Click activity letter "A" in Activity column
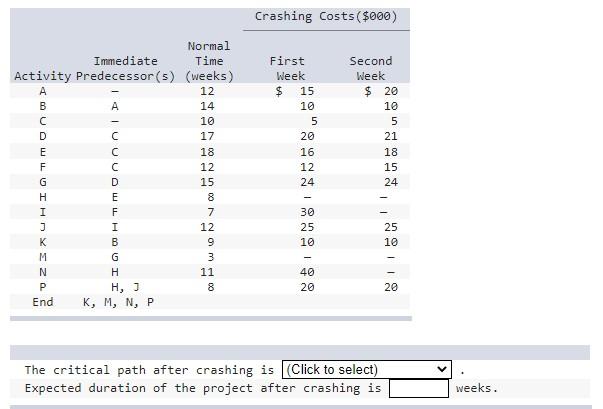 [x=43, y=91]
